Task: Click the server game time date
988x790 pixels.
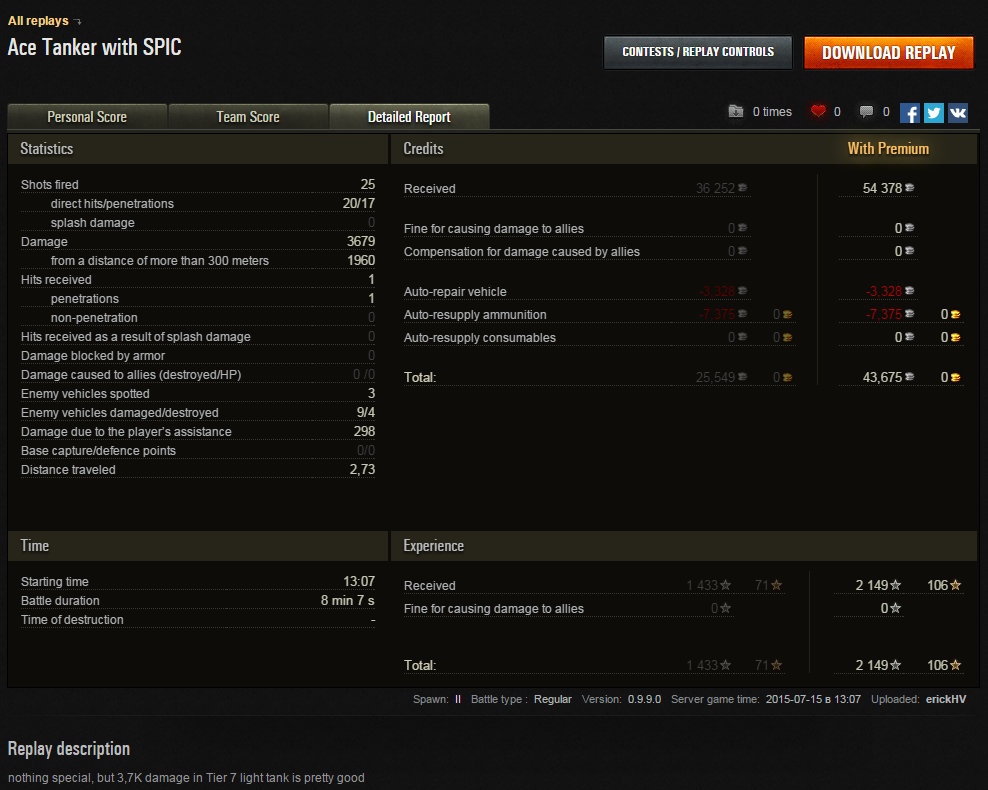Action: [x=813, y=699]
